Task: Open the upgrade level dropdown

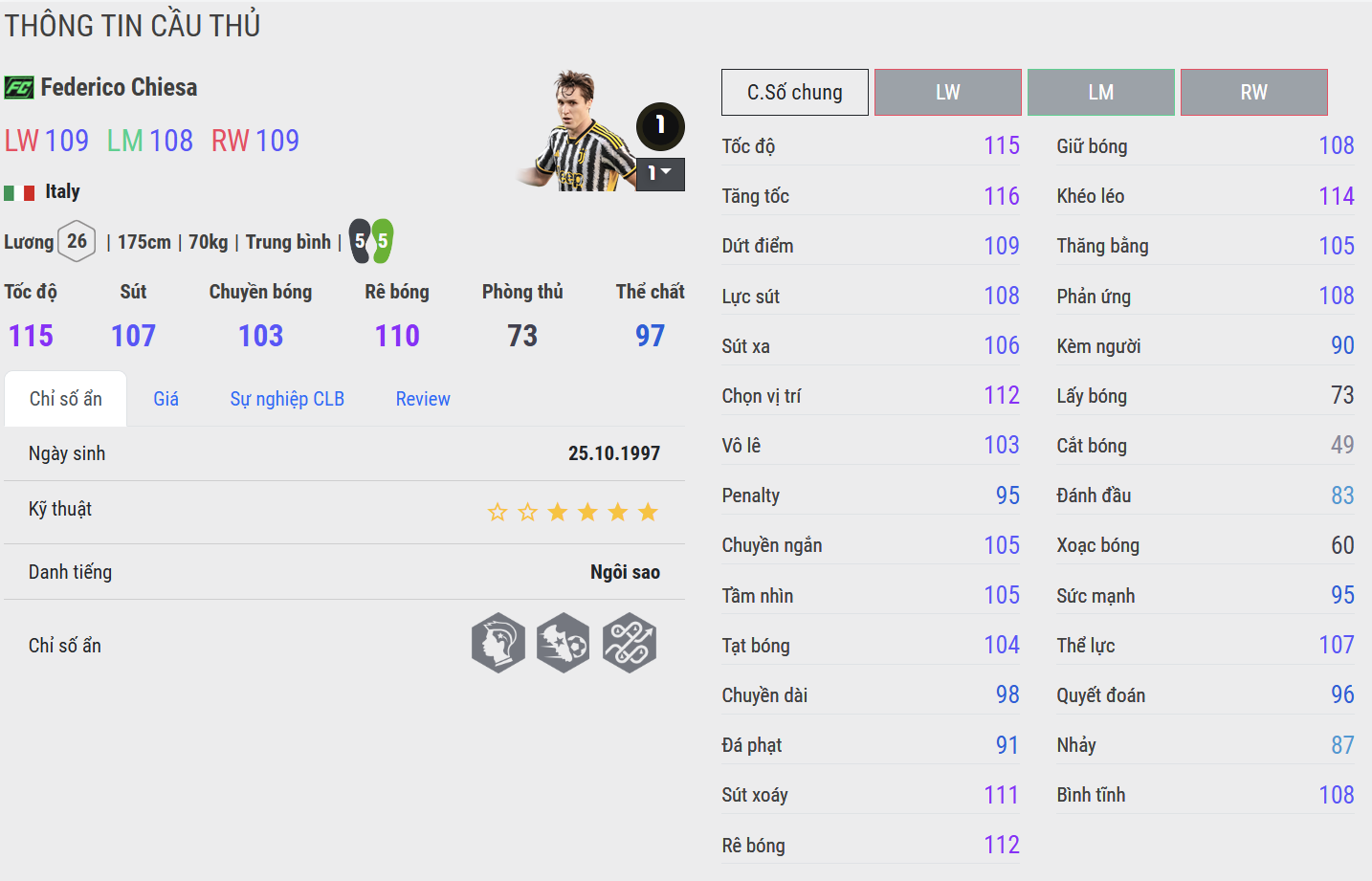Action: pos(660,173)
